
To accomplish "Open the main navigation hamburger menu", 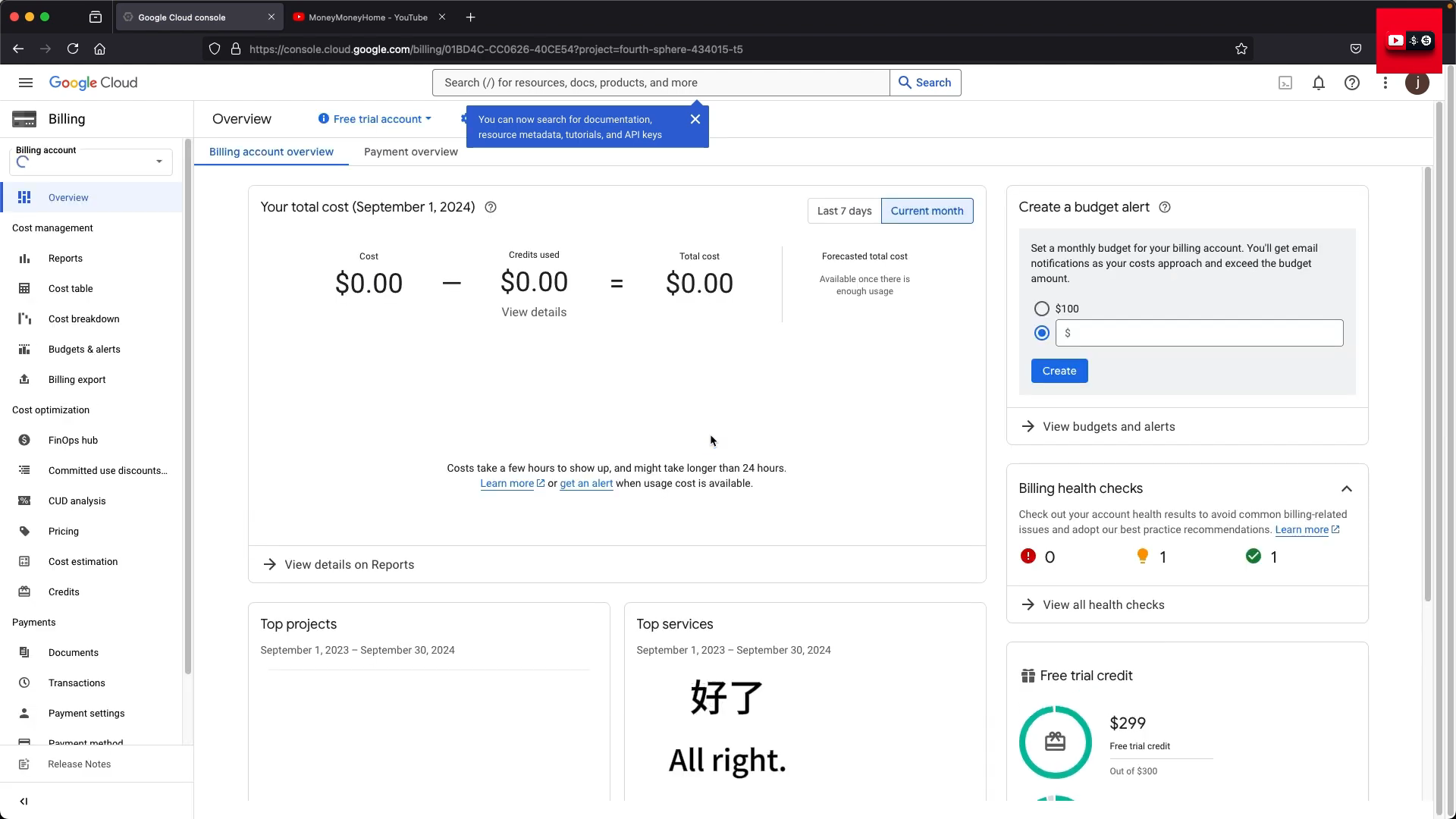I will [x=26, y=83].
